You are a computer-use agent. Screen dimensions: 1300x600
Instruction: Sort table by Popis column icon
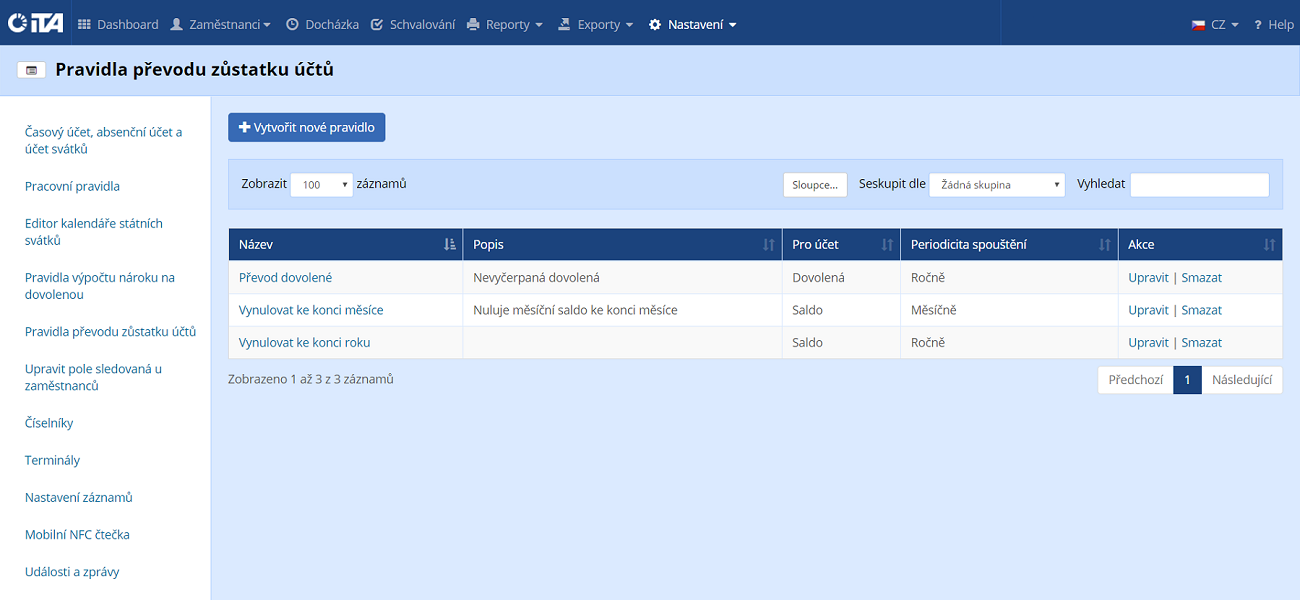(768, 245)
